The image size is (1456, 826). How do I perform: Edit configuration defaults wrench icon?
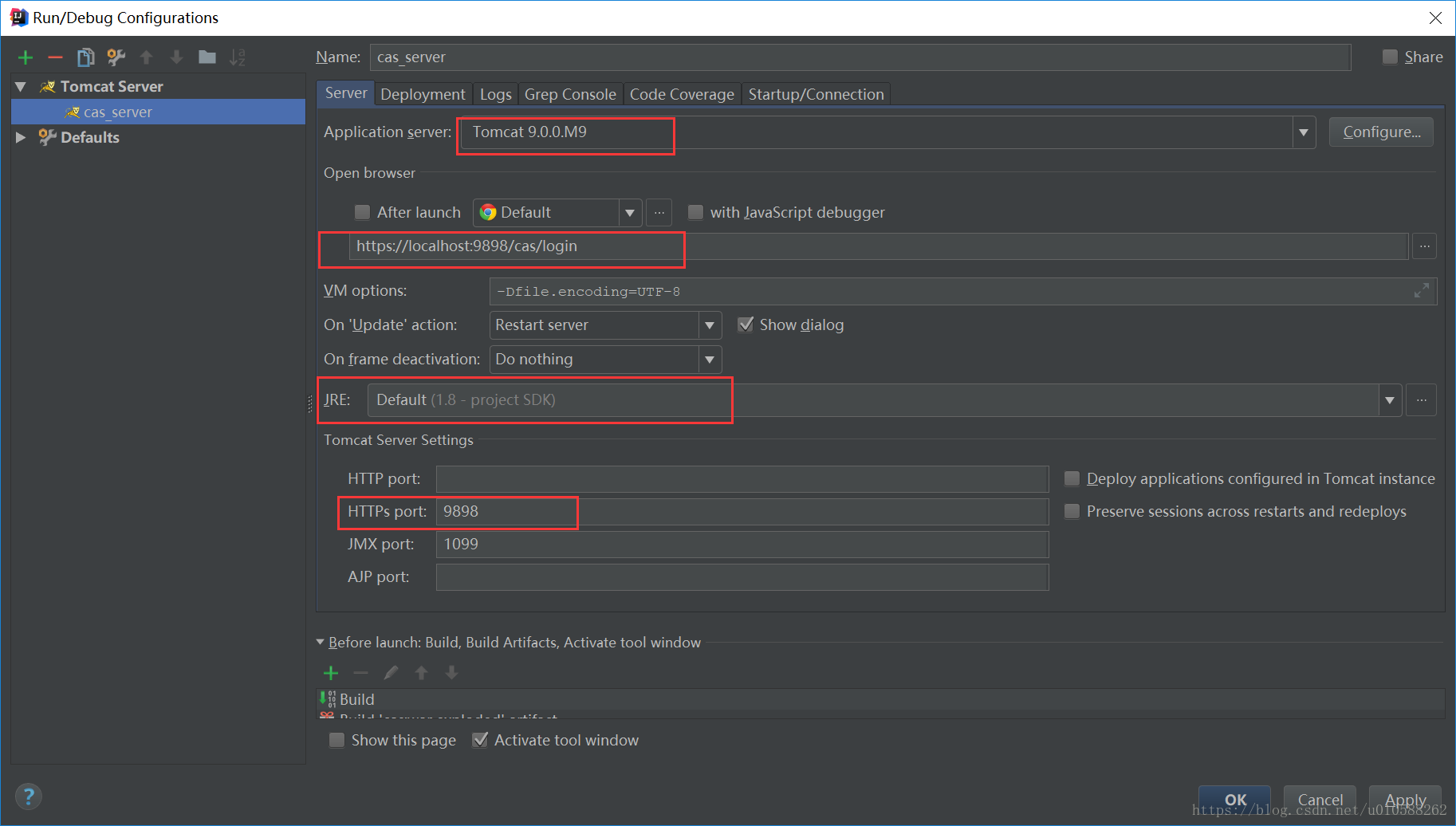(x=116, y=57)
